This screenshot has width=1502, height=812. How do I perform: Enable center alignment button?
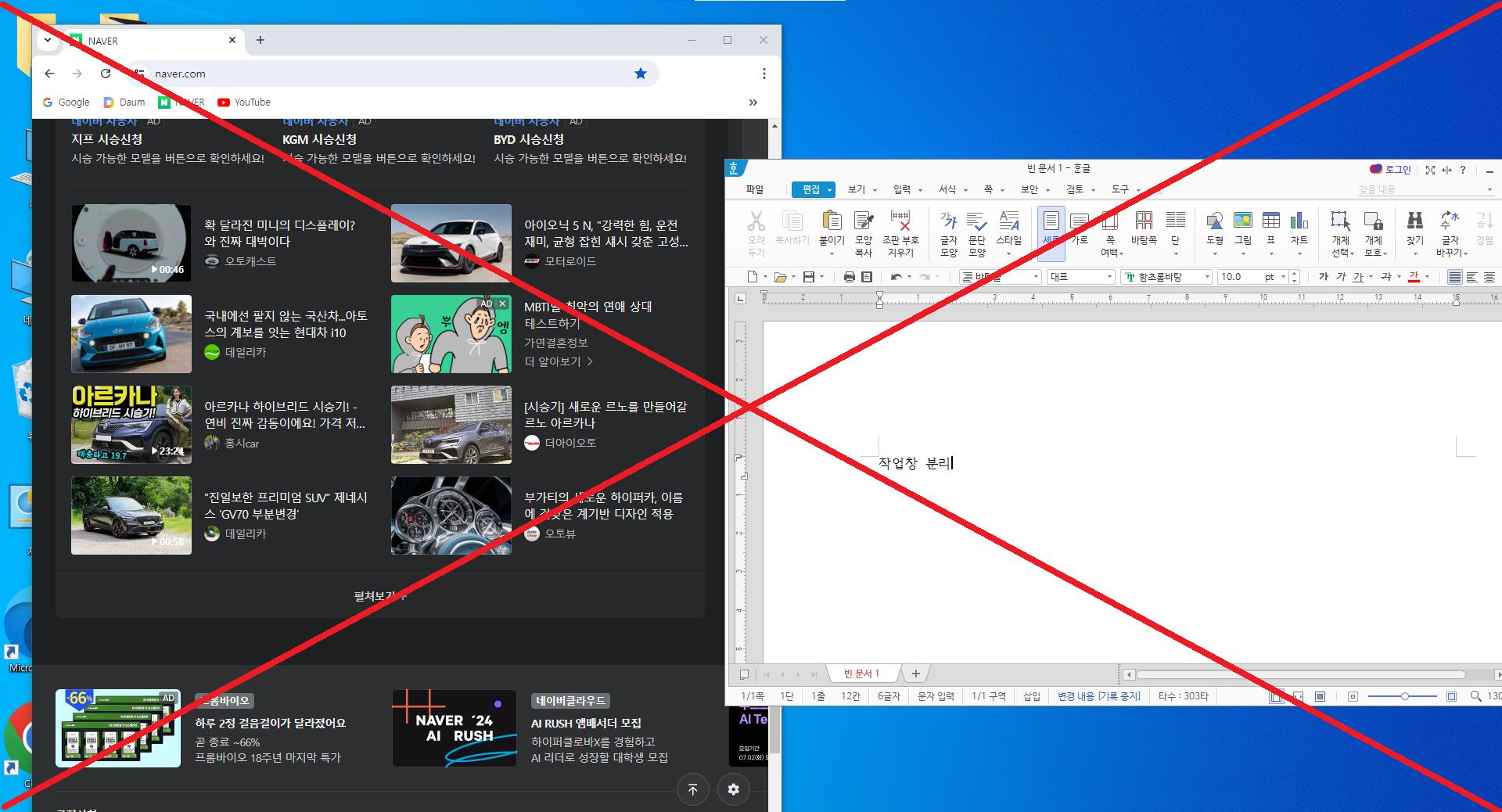point(1489,277)
